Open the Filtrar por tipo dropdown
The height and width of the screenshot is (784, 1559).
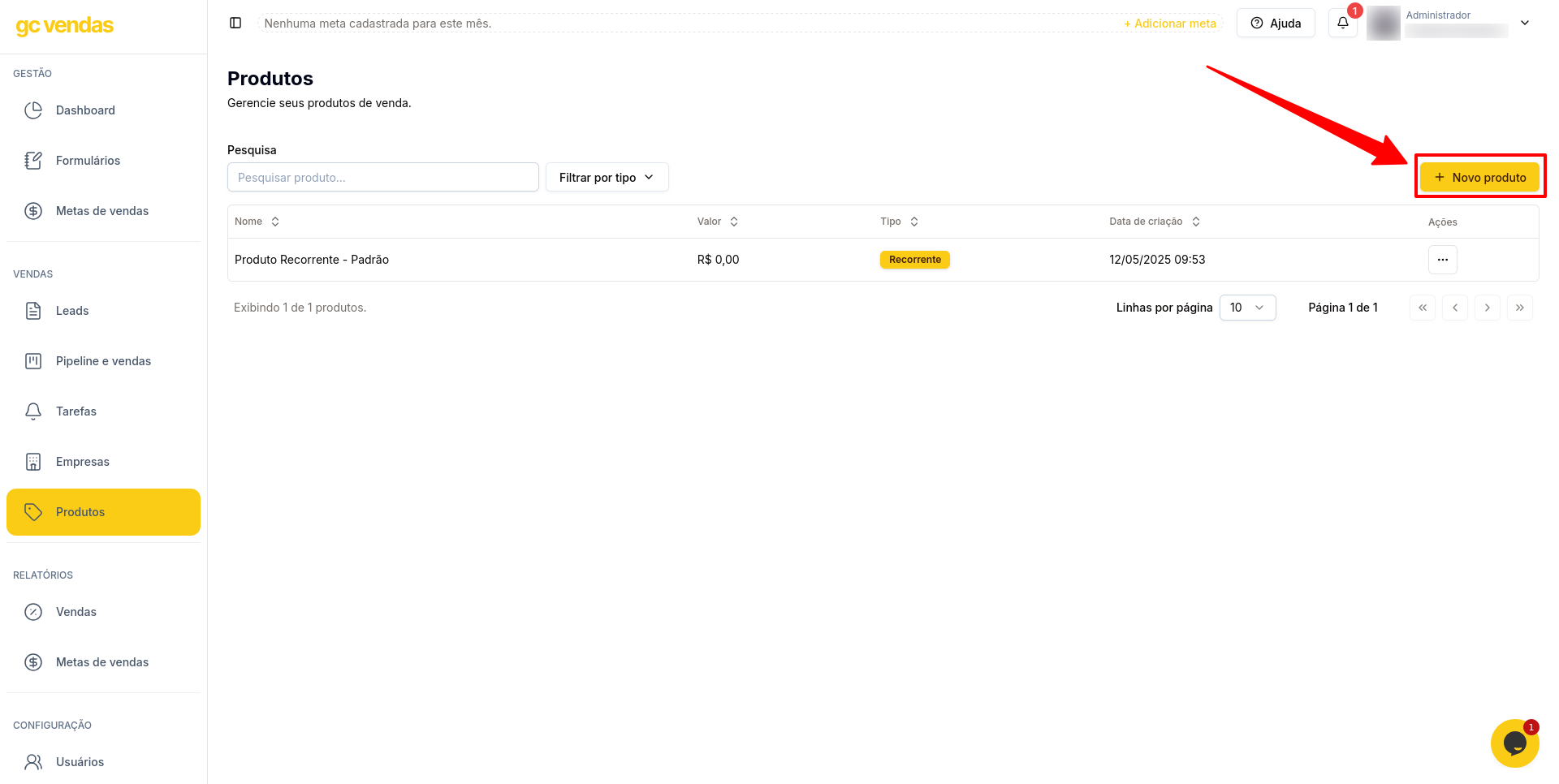(607, 177)
